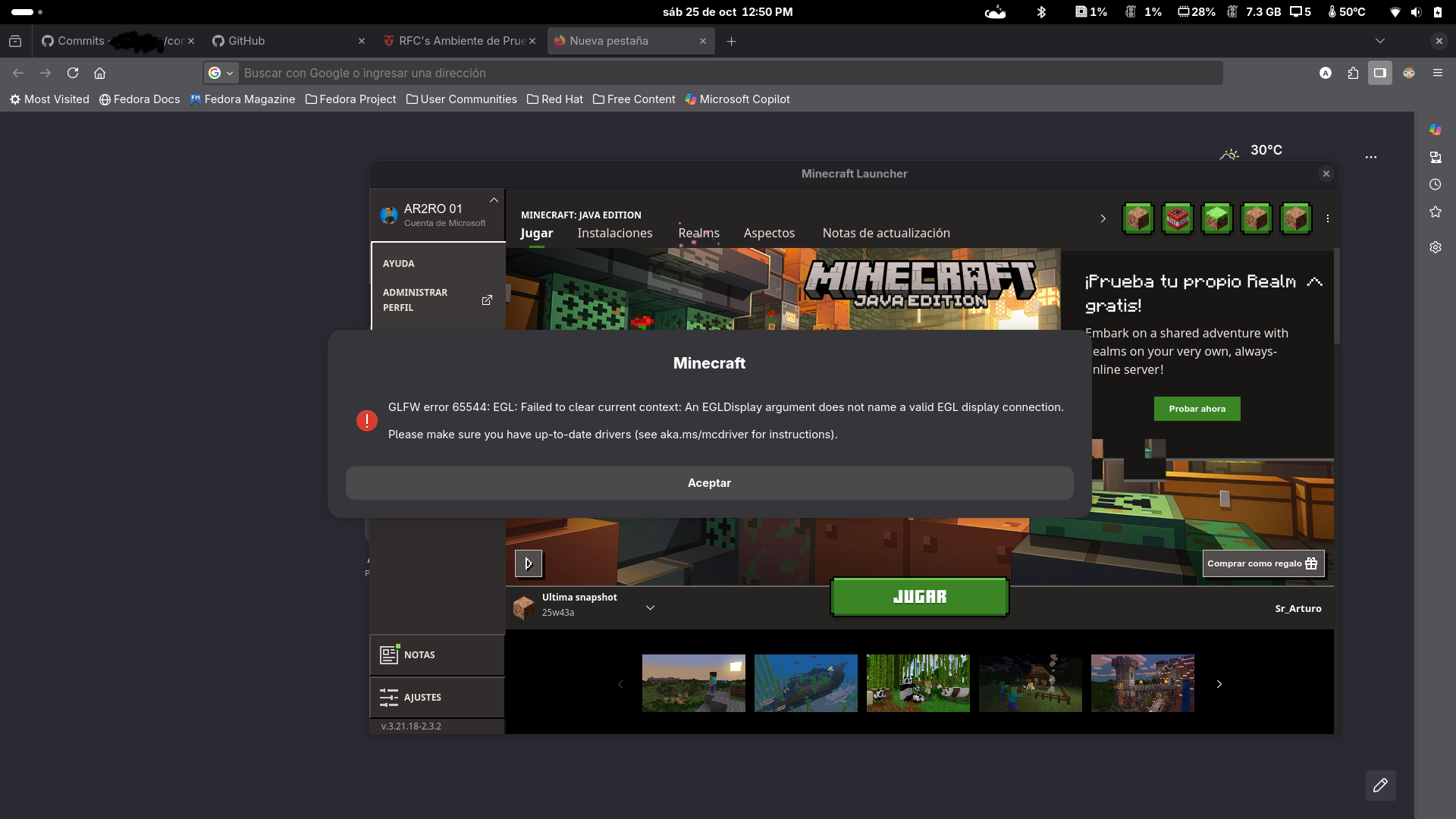Show next screenshots with right arrow

click(1219, 684)
